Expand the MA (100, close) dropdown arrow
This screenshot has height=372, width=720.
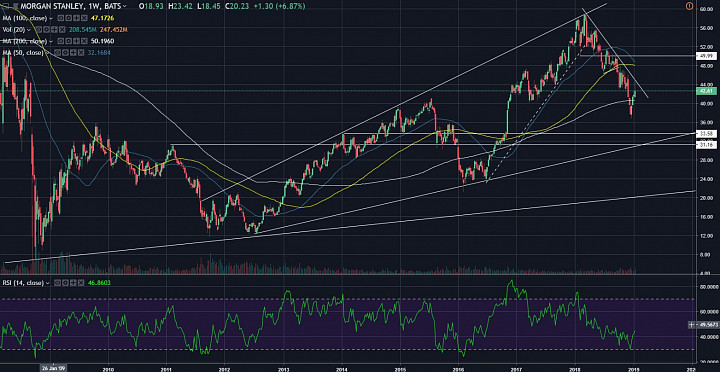coord(51,18)
